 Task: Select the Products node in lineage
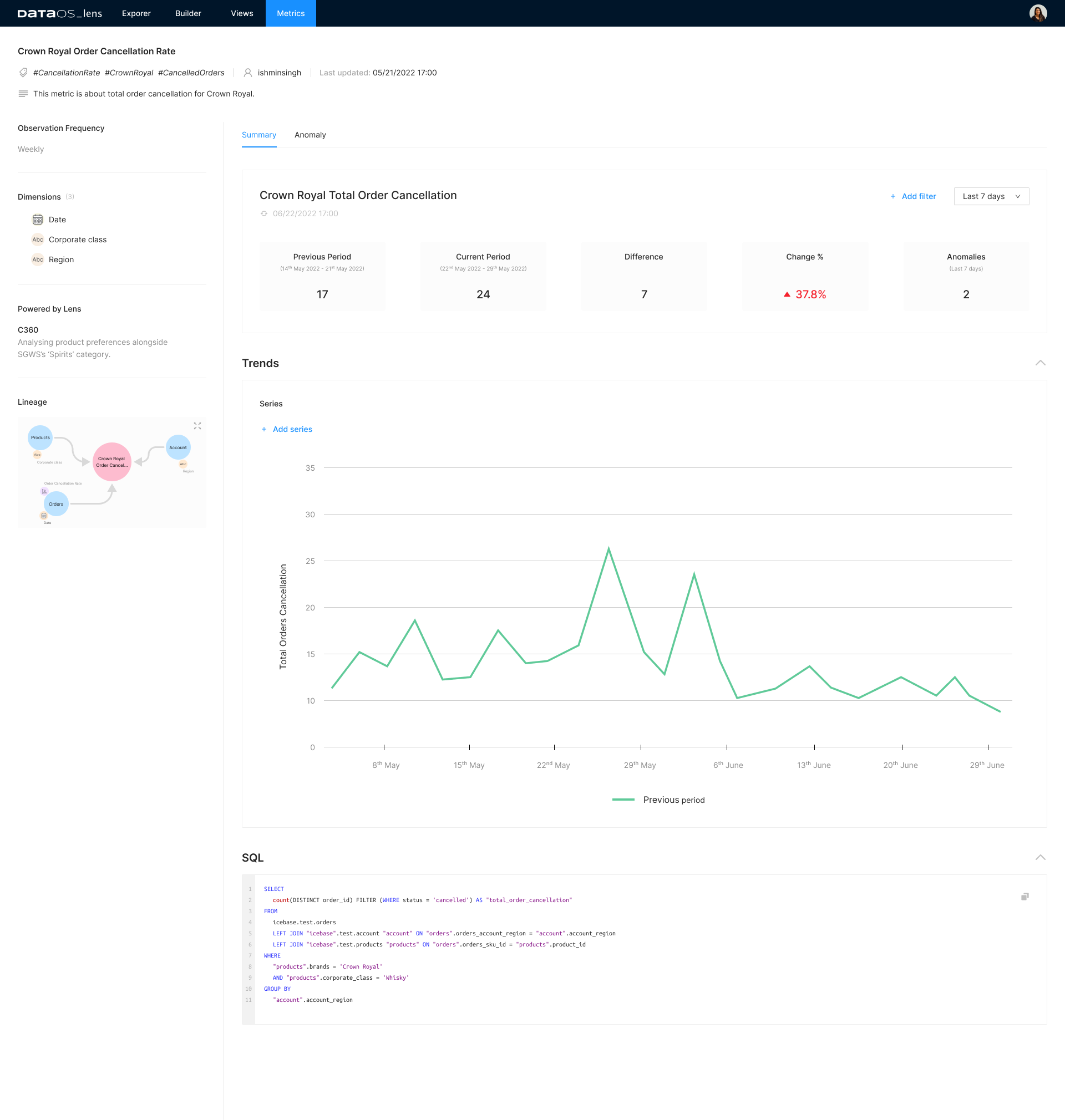40,437
